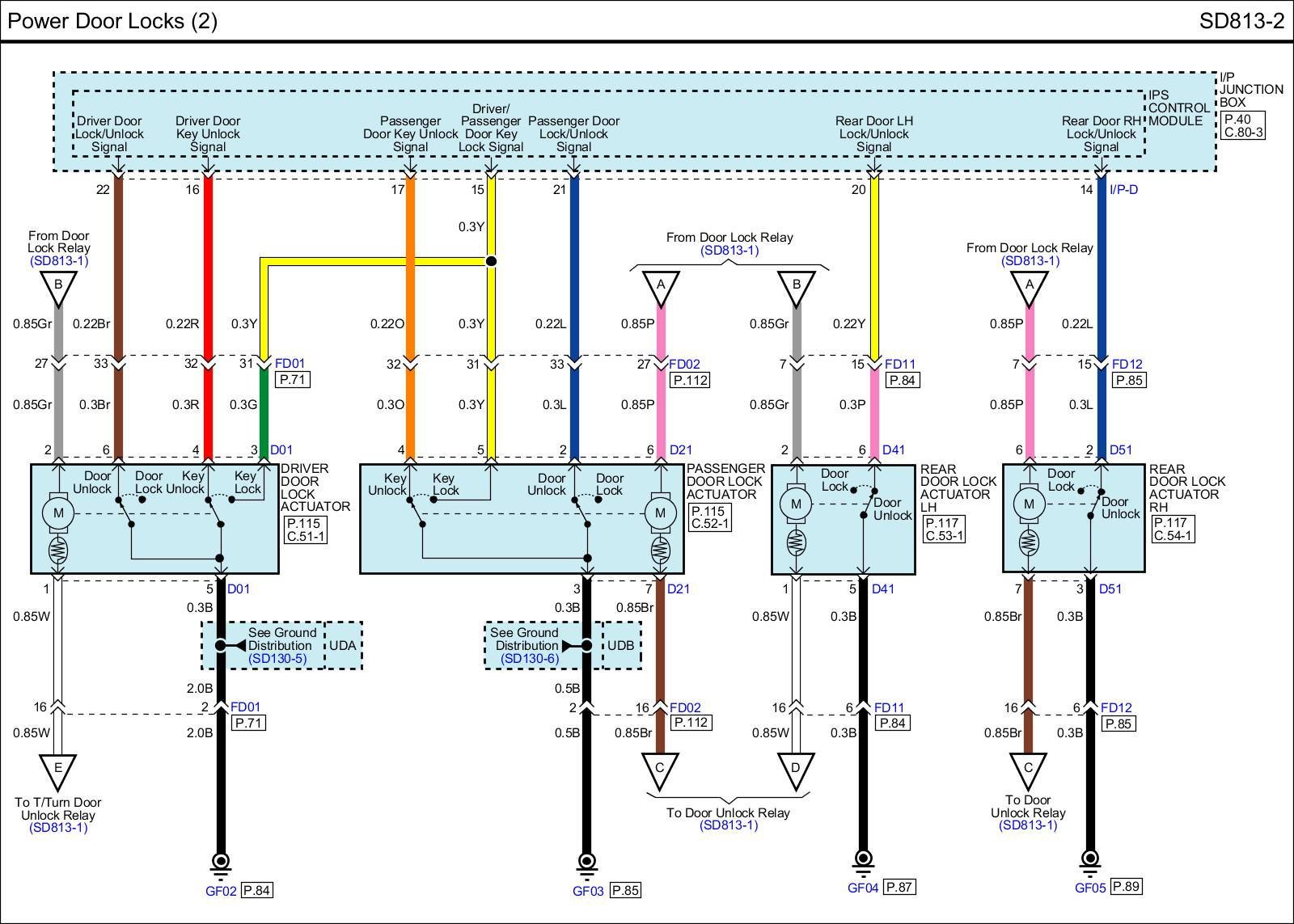Click the Power Door Locks (2) title

tap(112, 20)
